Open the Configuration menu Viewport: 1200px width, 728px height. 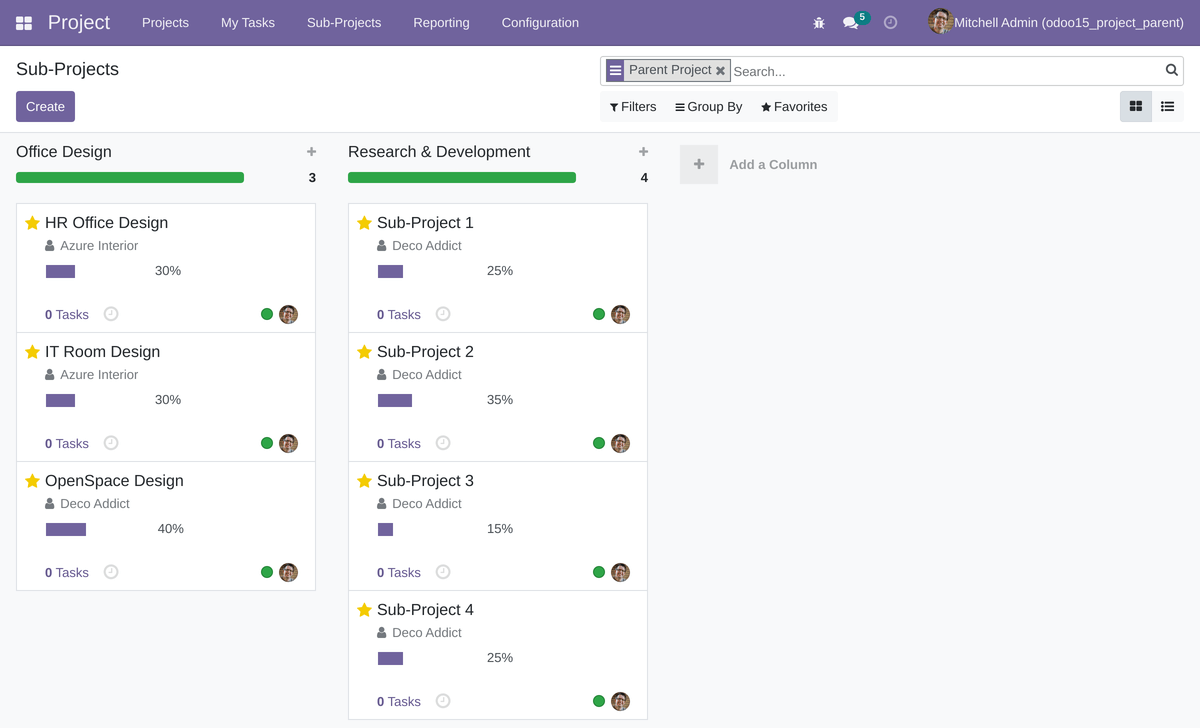tap(539, 22)
